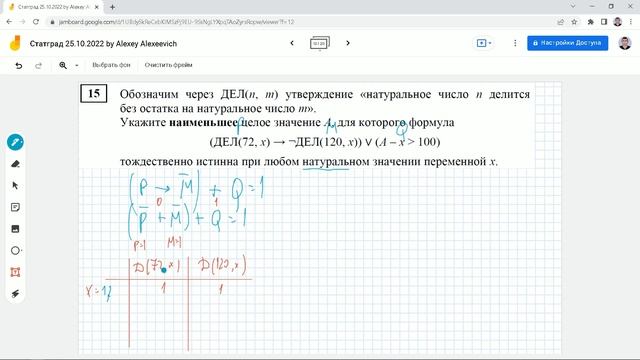Focus the jamboard.google.com address bar
Image resolution: width=640 pixels, height=360 pixels.
[176, 22]
